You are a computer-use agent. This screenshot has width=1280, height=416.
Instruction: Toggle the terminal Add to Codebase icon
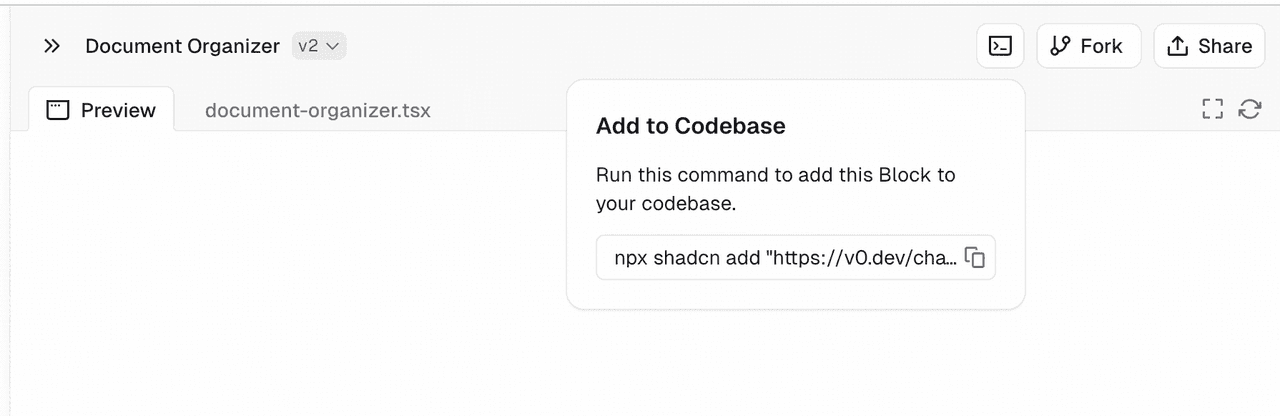pos(1000,46)
